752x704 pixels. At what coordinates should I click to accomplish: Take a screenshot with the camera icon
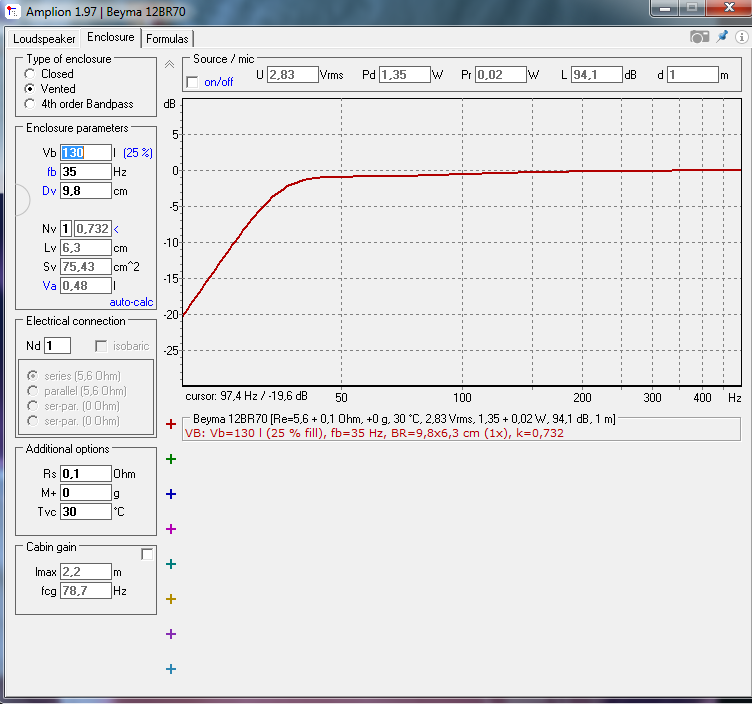(699, 37)
